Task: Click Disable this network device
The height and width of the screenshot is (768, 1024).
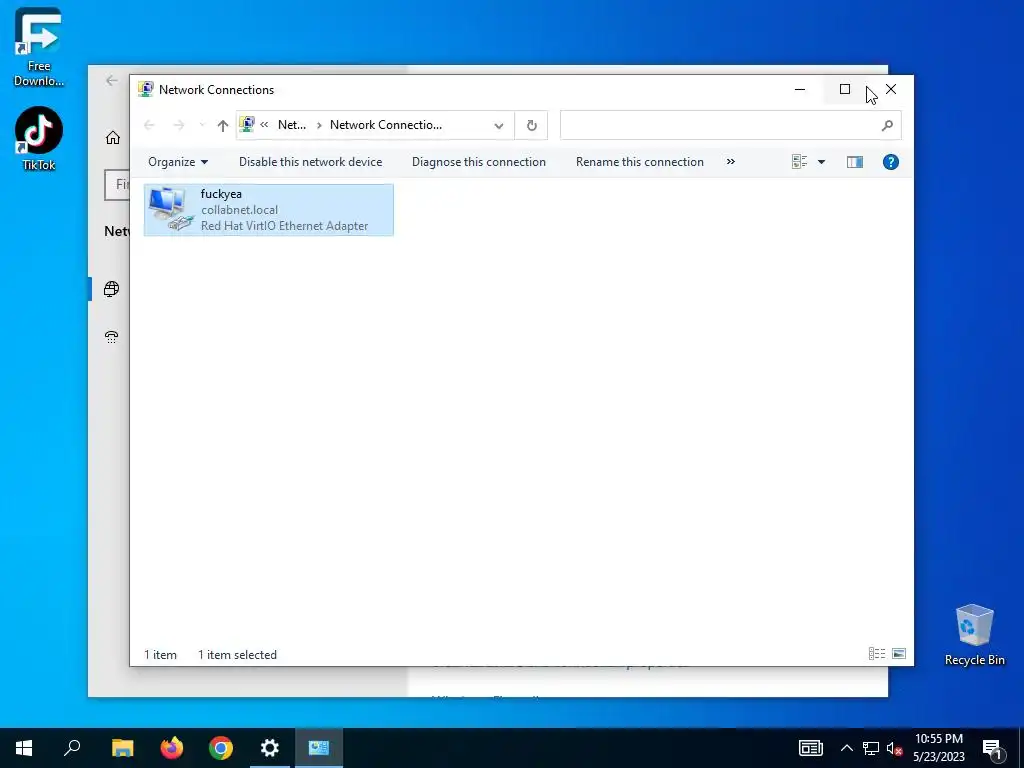Action: 310,162
